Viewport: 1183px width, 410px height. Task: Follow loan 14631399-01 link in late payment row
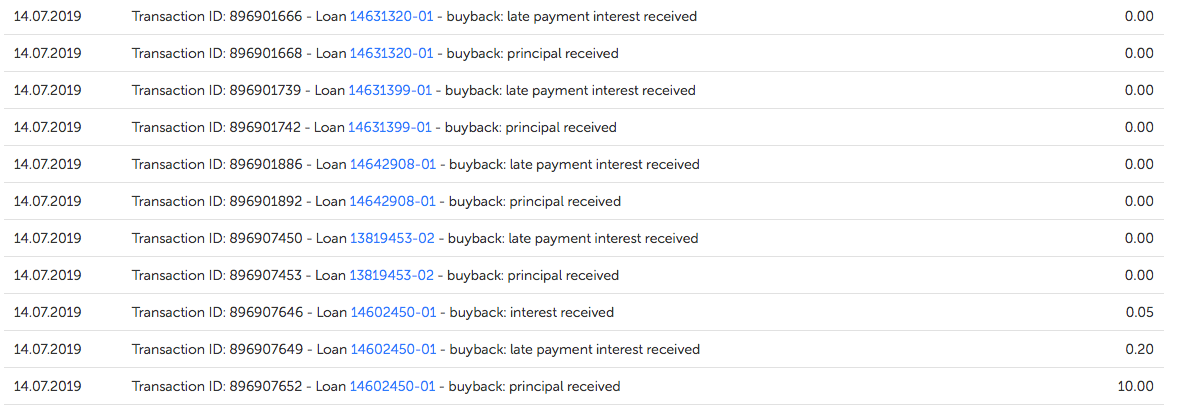[390, 91]
